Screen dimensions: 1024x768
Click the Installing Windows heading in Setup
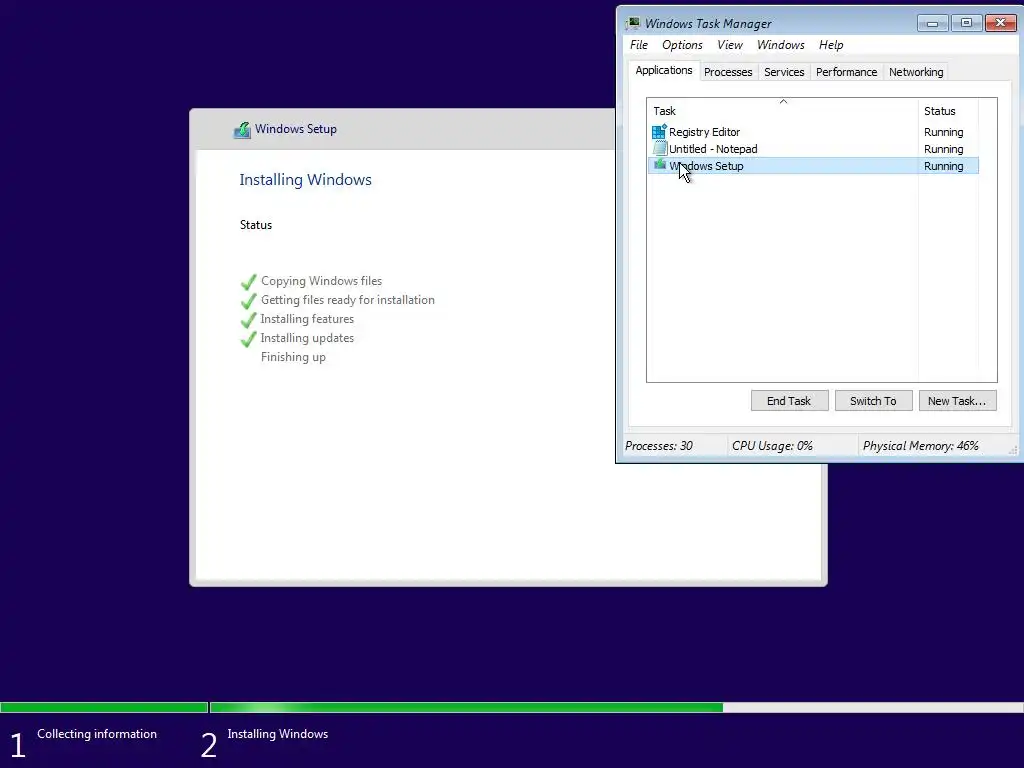(x=305, y=180)
